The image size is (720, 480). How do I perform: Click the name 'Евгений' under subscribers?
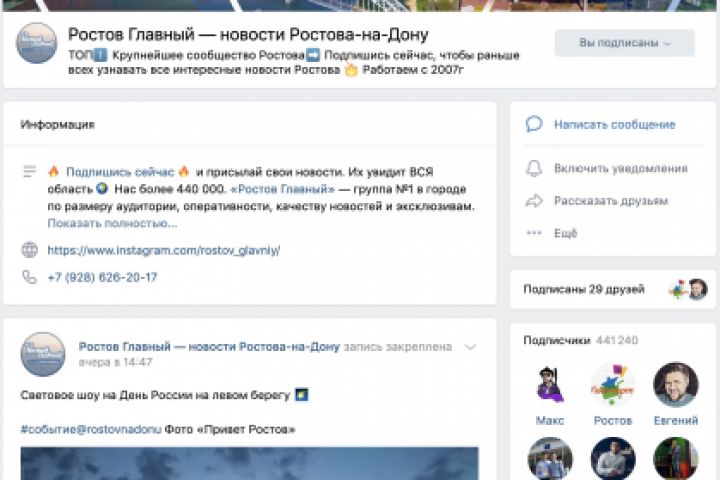tap(676, 420)
